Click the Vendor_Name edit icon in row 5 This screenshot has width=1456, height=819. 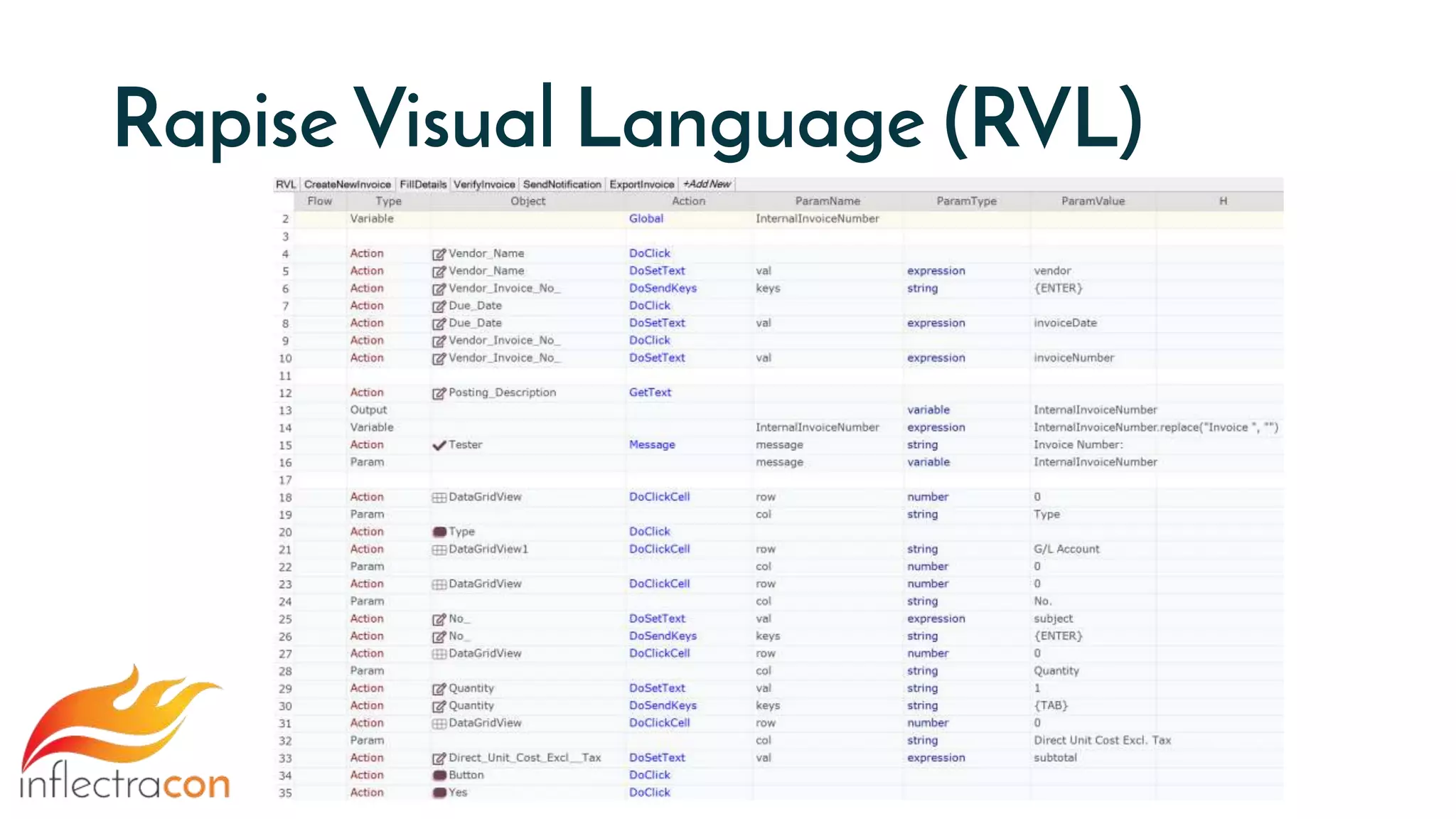[x=439, y=271]
